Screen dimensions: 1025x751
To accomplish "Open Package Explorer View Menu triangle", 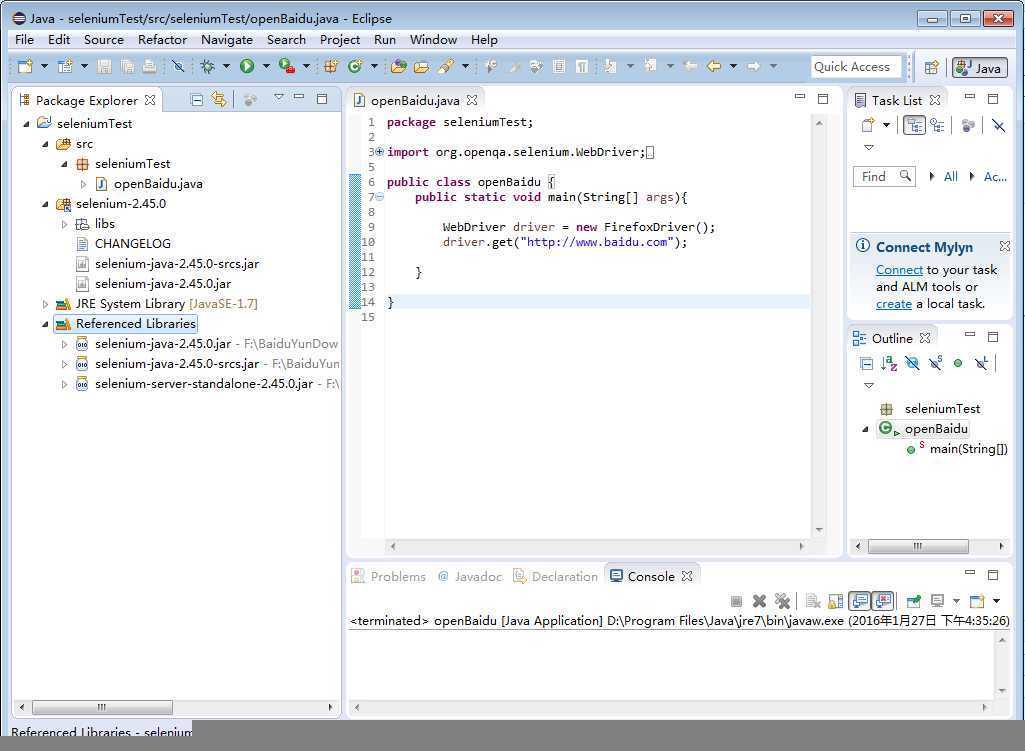I will point(278,97).
